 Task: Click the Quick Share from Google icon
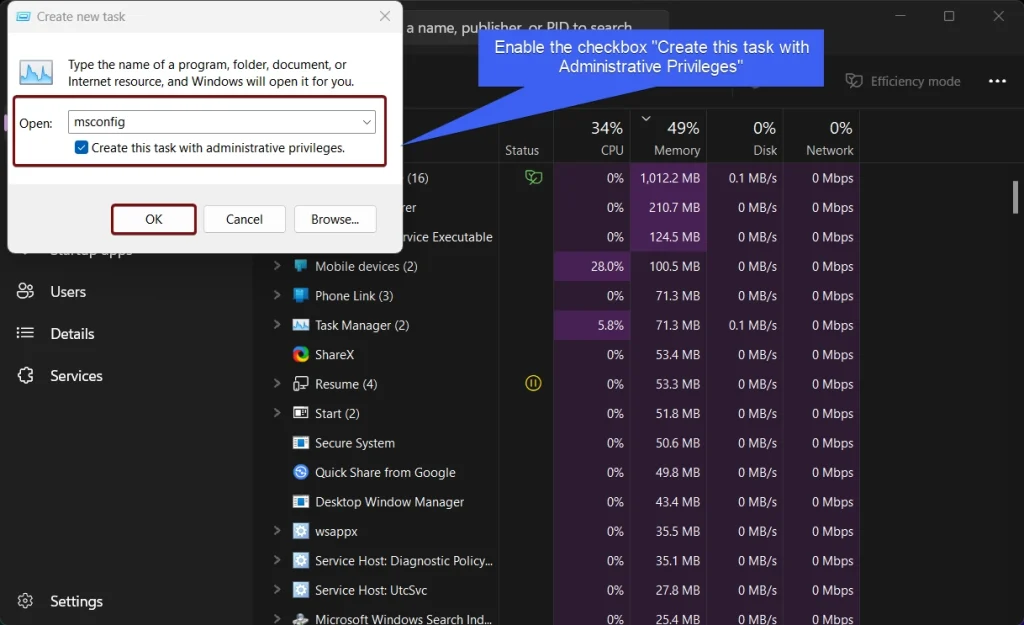pyautogui.click(x=300, y=472)
